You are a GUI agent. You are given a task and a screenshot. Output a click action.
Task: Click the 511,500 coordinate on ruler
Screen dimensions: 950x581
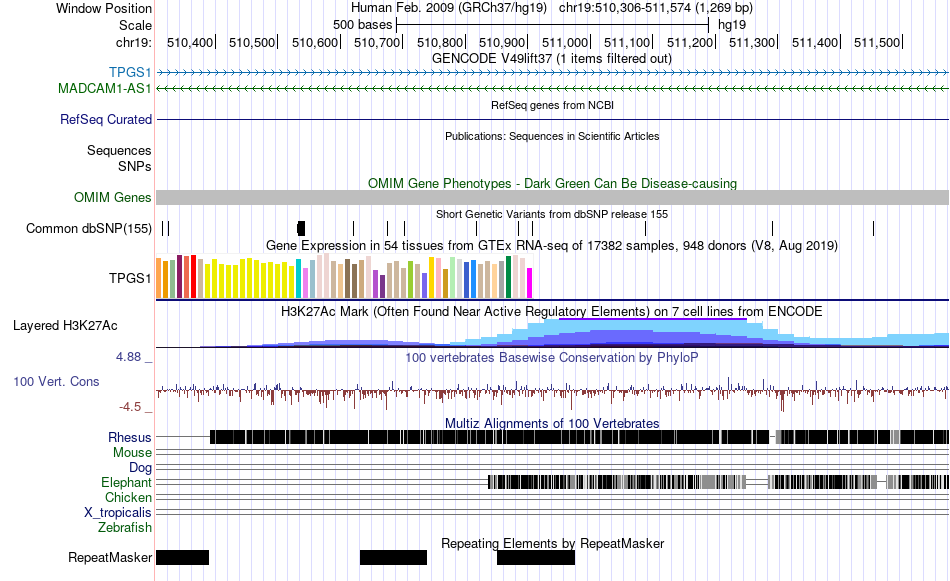(877, 42)
